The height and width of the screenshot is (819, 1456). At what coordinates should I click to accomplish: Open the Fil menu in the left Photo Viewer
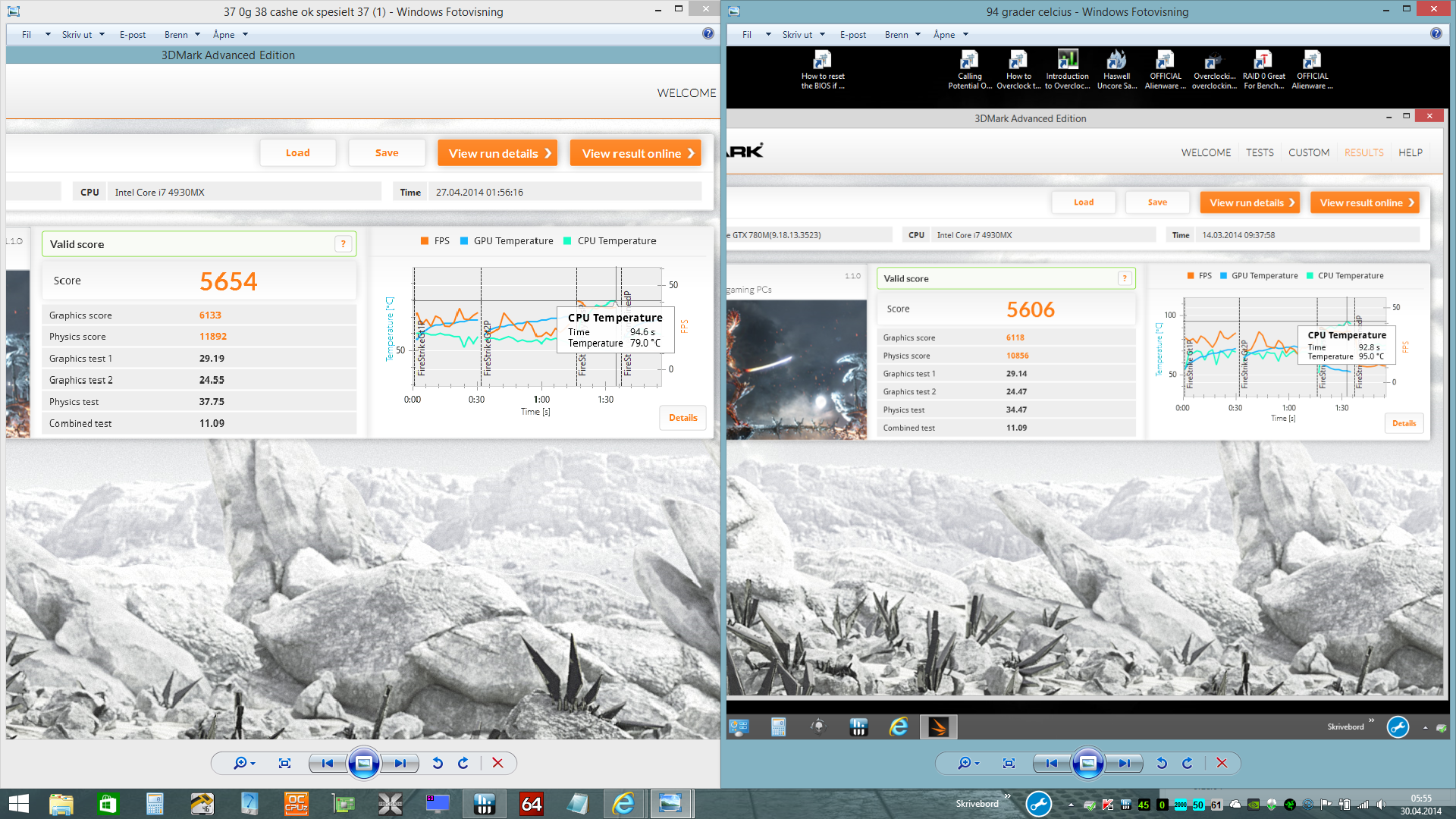[27, 35]
